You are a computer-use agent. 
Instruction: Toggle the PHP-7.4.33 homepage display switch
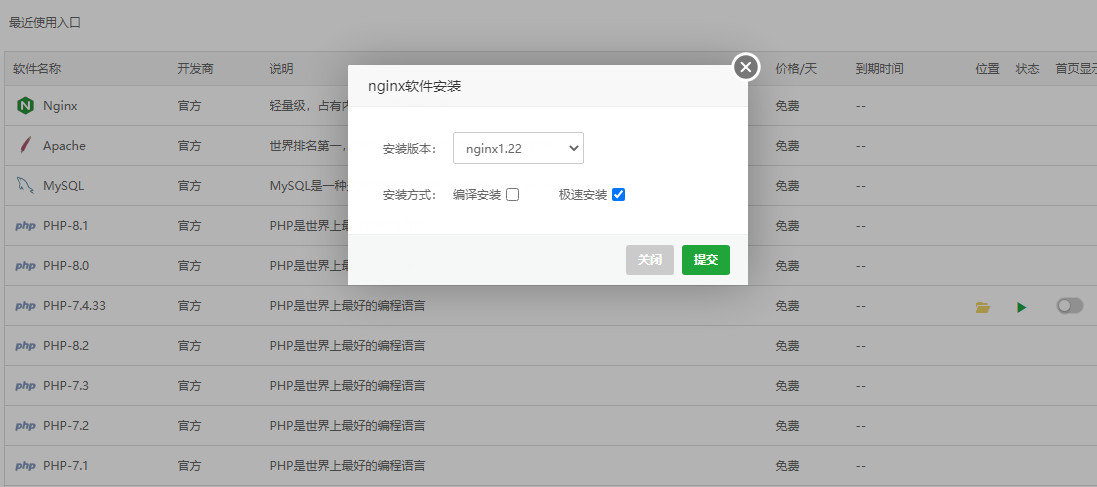1069,306
